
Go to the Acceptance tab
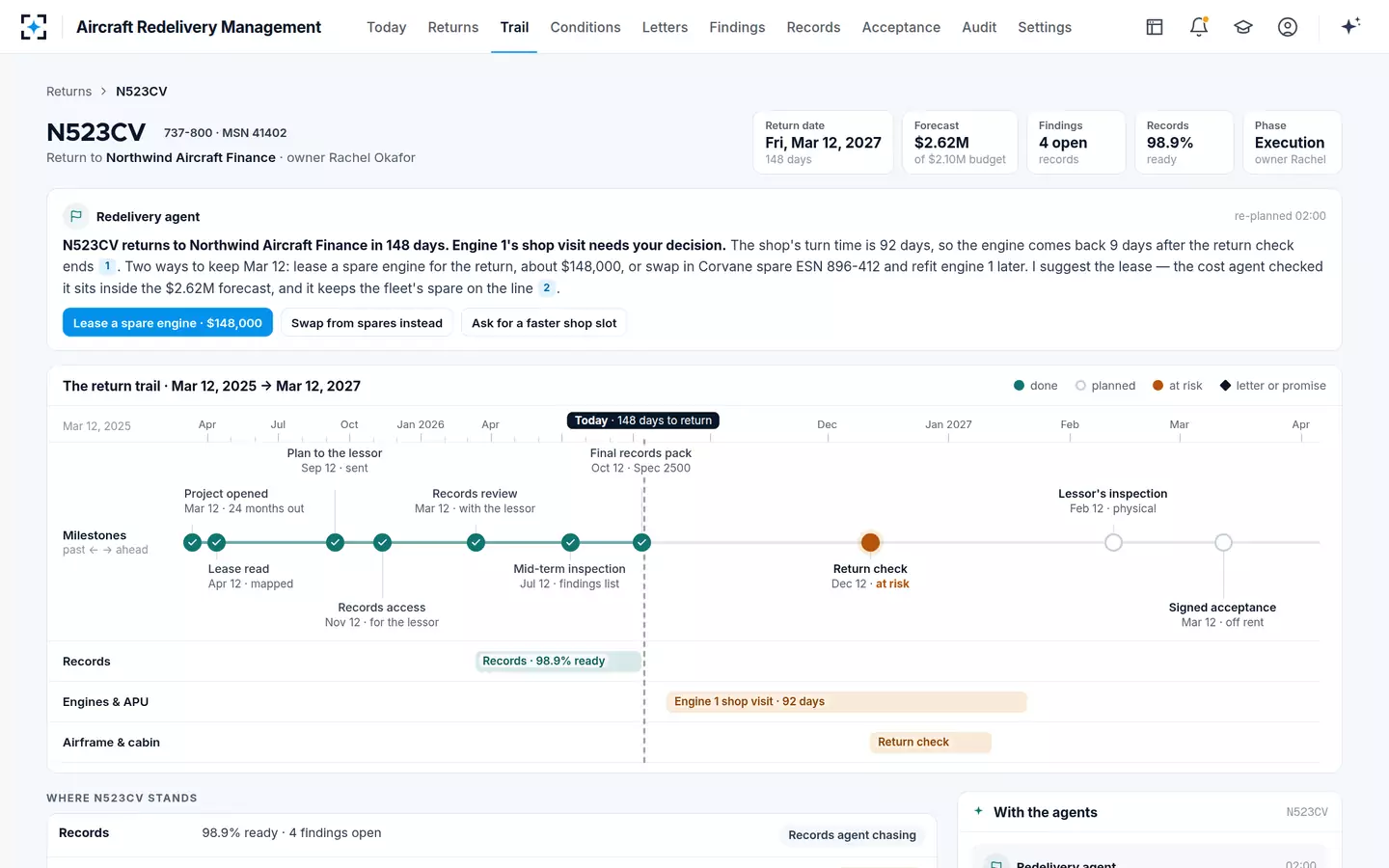click(x=901, y=27)
